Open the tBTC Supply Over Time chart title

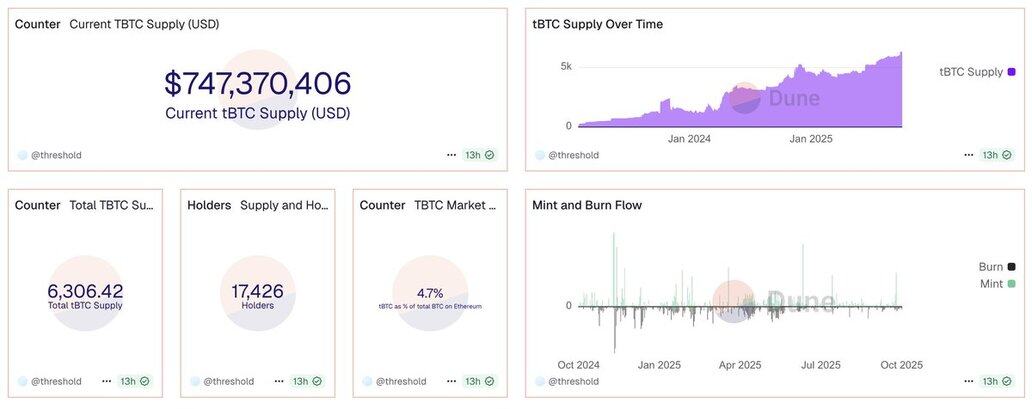[597, 24]
